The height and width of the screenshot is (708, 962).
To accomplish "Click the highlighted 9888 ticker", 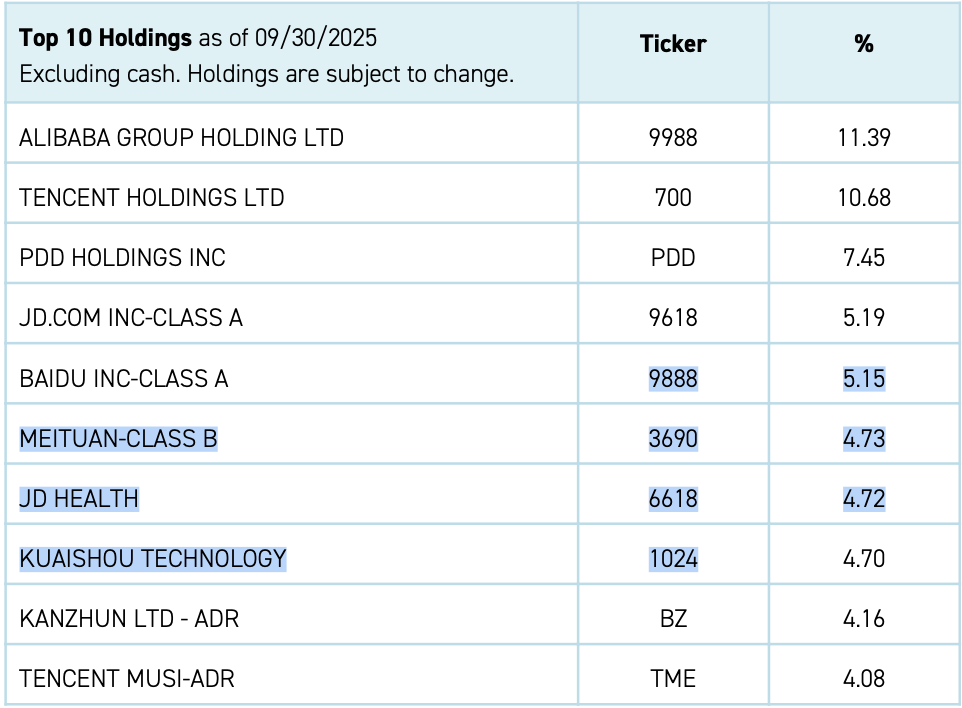I will 673,379.
